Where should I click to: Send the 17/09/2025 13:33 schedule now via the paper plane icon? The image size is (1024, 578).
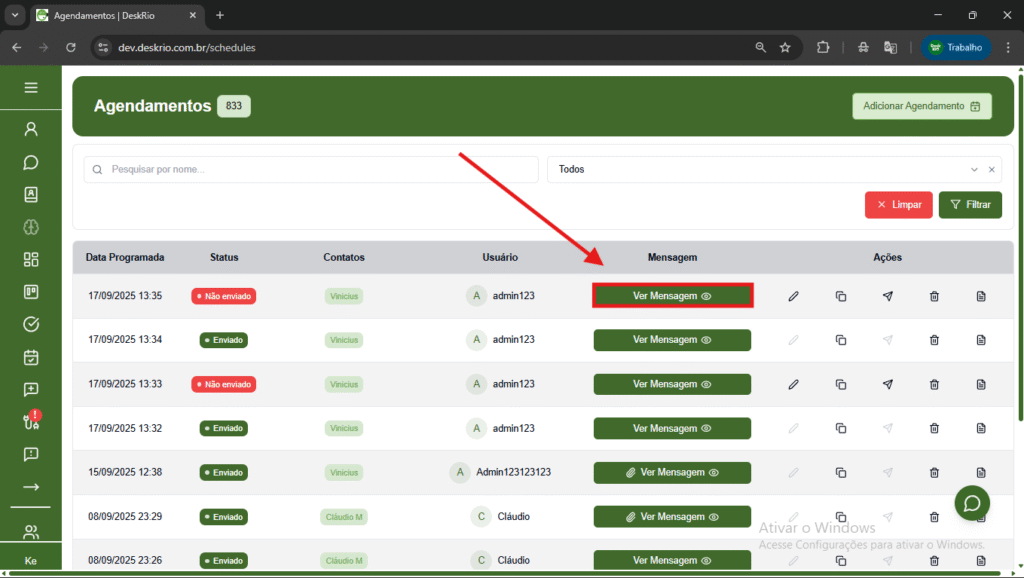(887, 384)
